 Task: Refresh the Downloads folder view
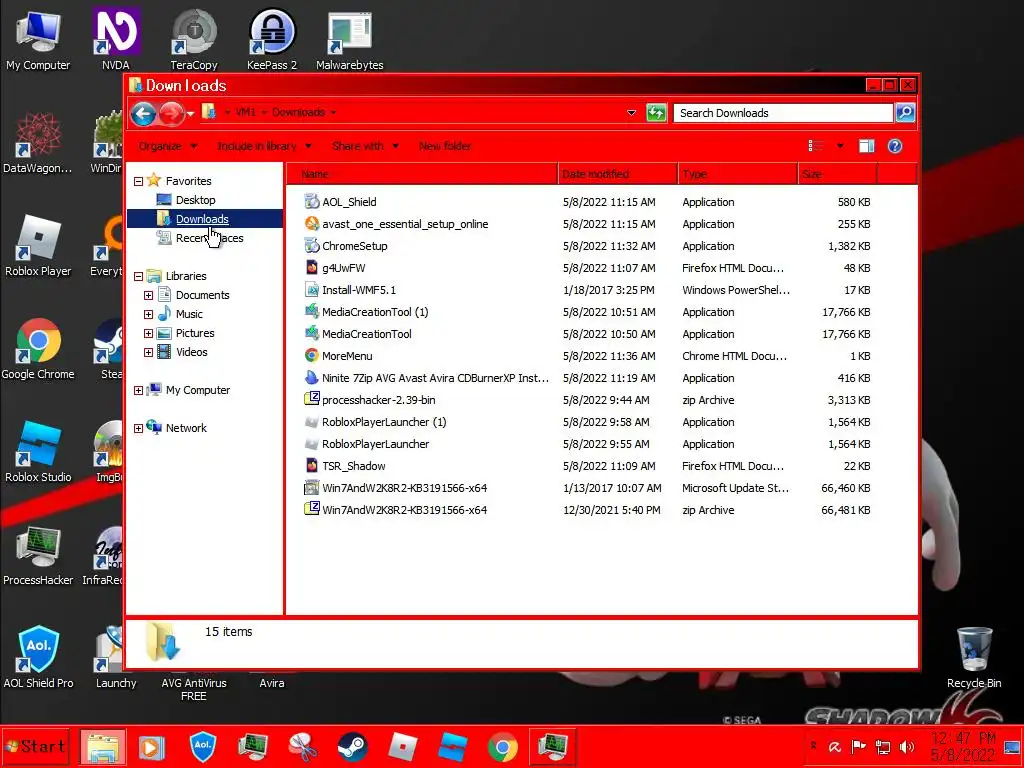[x=656, y=113]
